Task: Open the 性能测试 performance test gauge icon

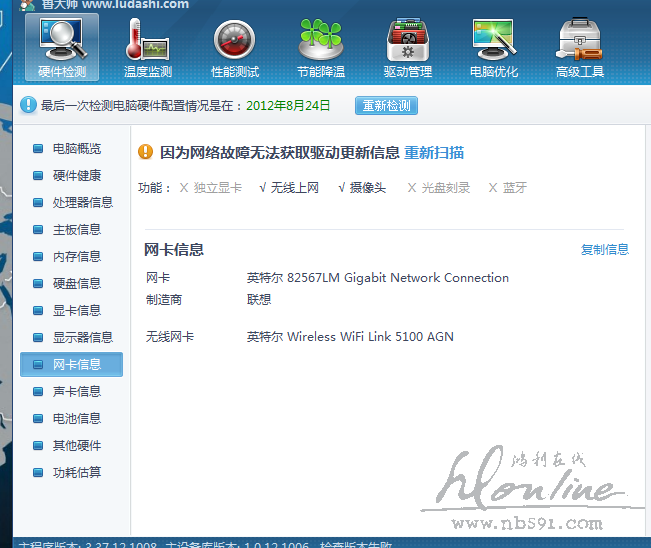Action: tap(234, 41)
